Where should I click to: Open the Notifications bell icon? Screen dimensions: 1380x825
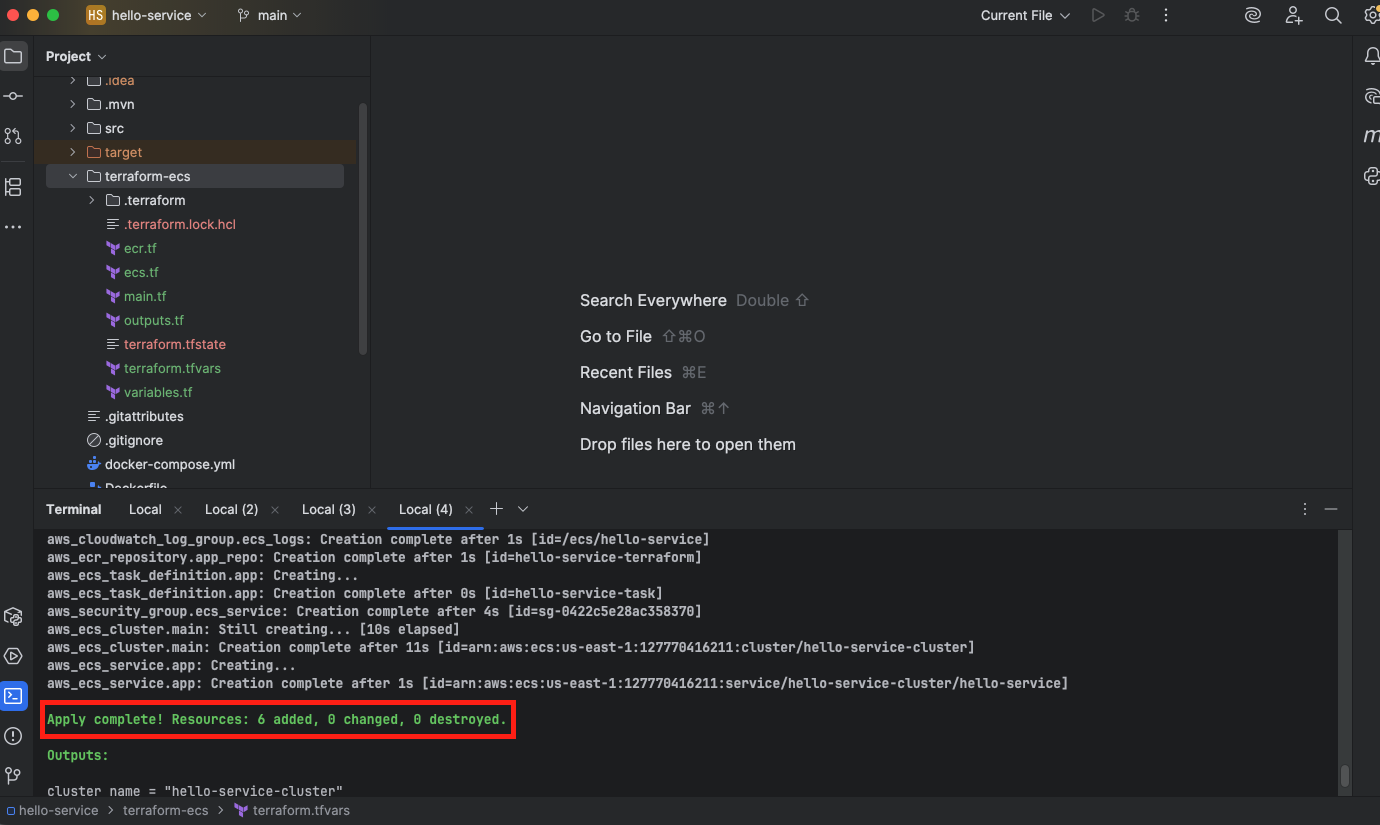click(1372, 57)
